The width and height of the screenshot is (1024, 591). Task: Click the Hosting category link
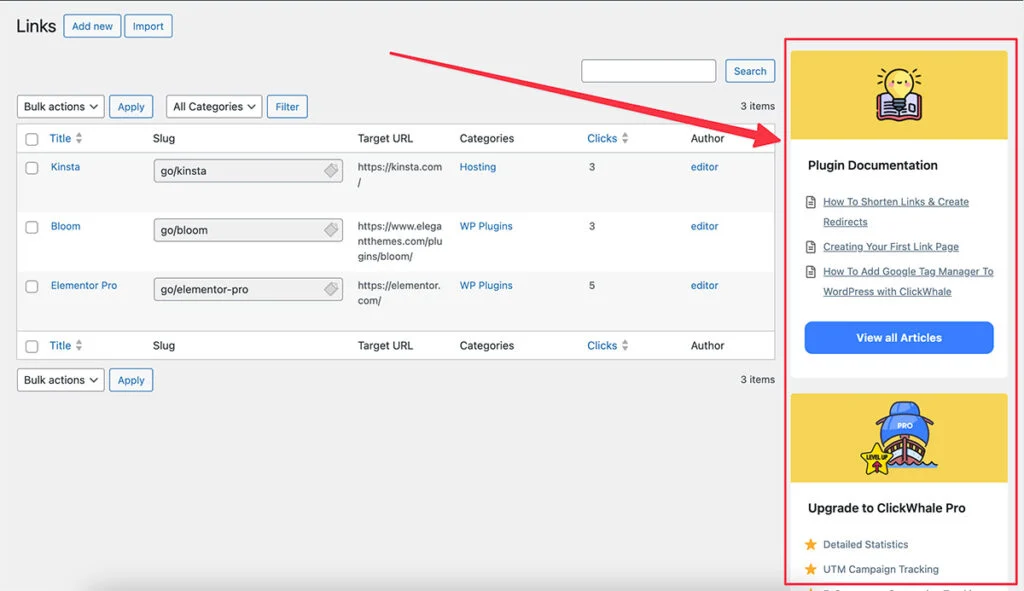click(477, 167)
